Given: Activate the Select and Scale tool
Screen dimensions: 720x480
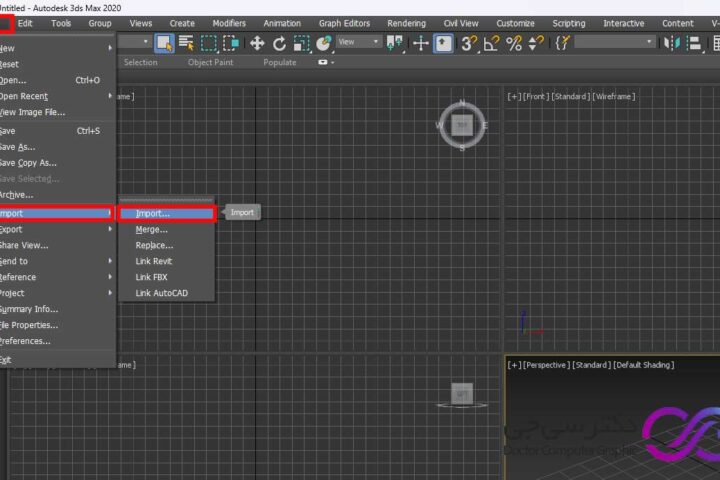Looking at the screenshot, I should pyautogui.click(x=302, y=43).
